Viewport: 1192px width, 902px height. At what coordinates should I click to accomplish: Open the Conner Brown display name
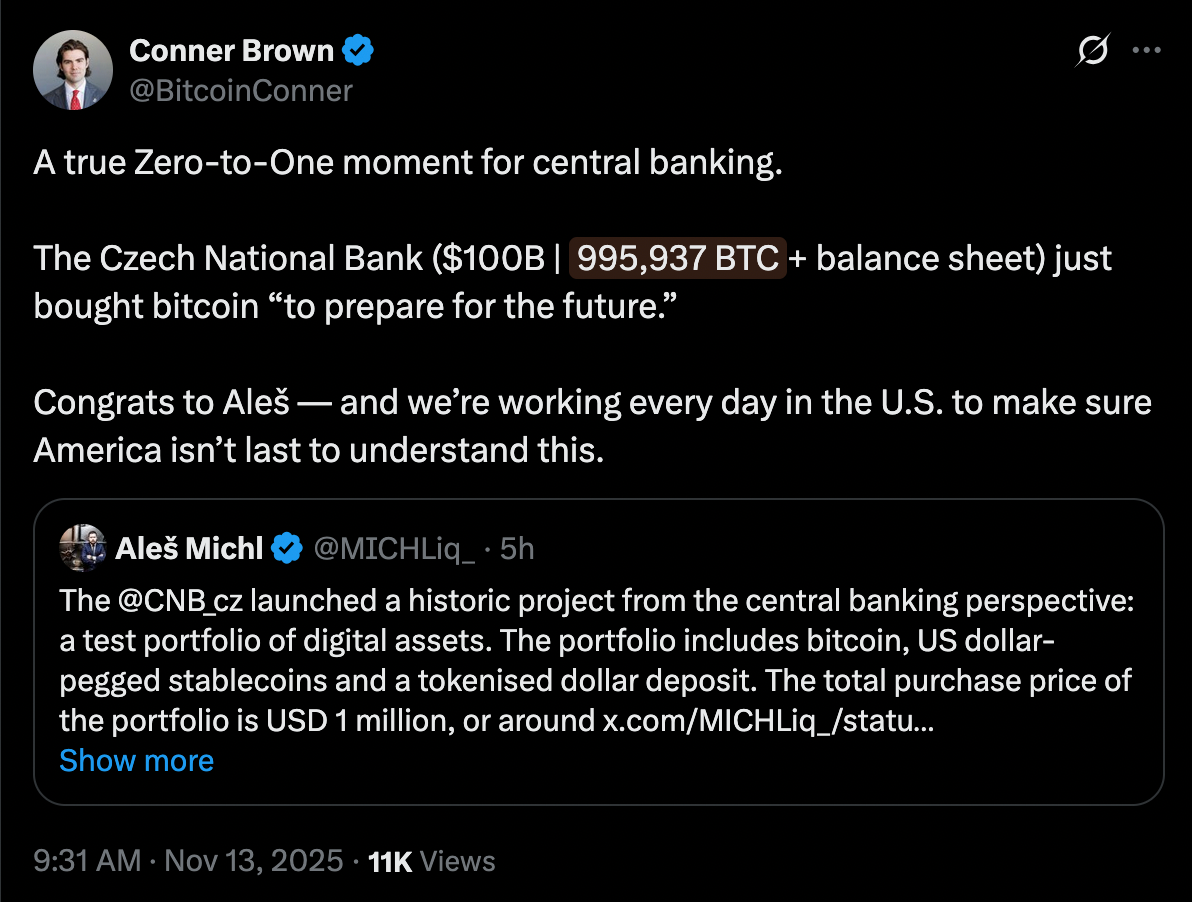tap(232, 49)
